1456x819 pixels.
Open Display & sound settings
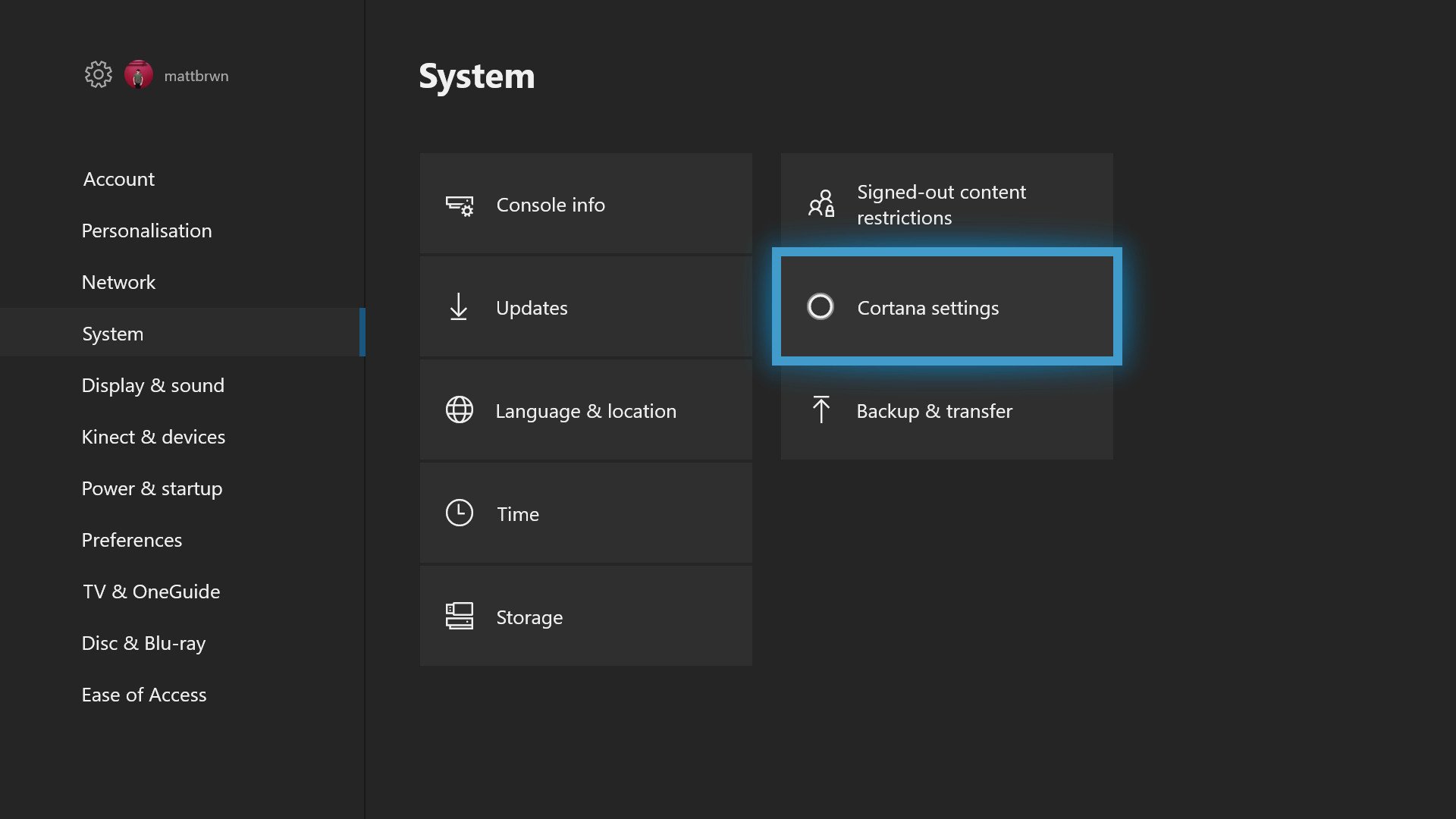[x=152, y=385]
